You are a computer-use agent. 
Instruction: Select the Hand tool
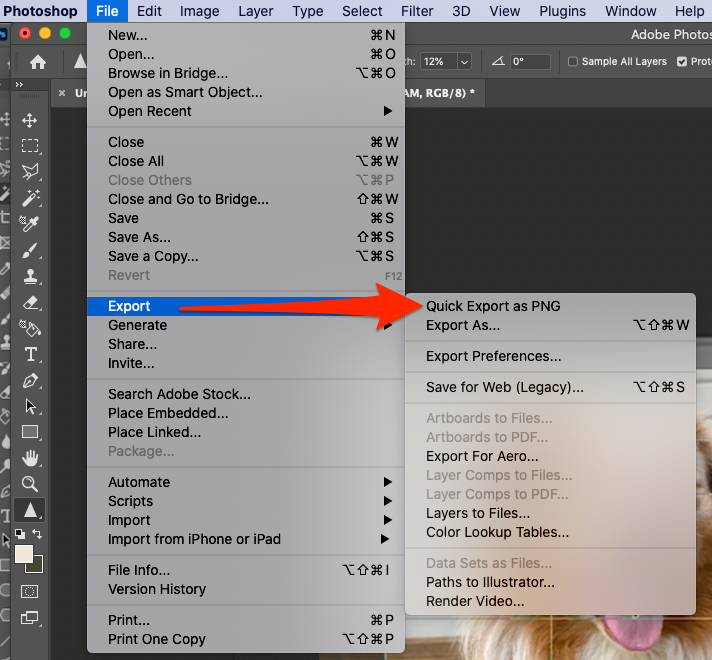coord(30,458)
